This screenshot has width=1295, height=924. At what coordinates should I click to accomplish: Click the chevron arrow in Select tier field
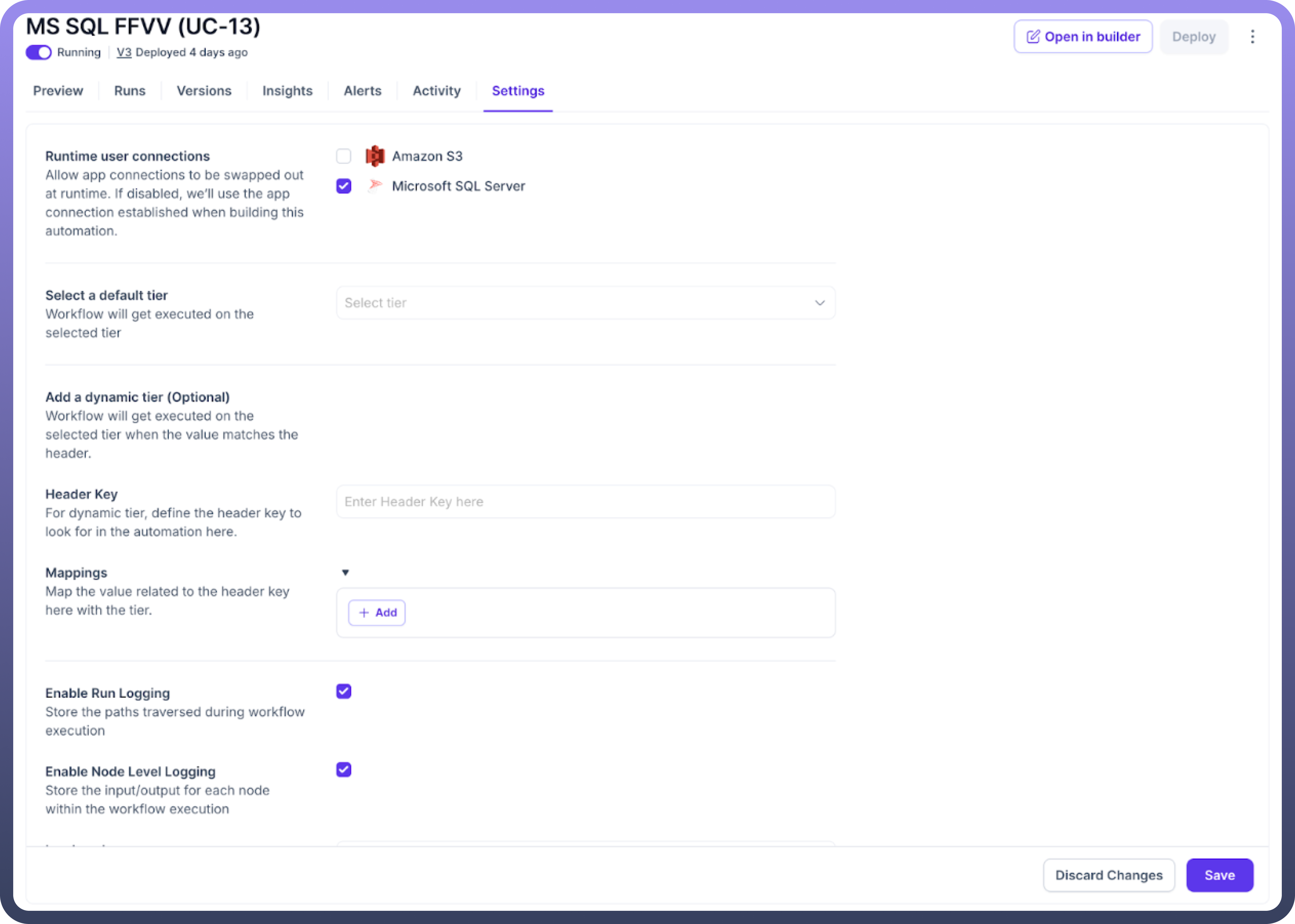click(x=820, y=303)
